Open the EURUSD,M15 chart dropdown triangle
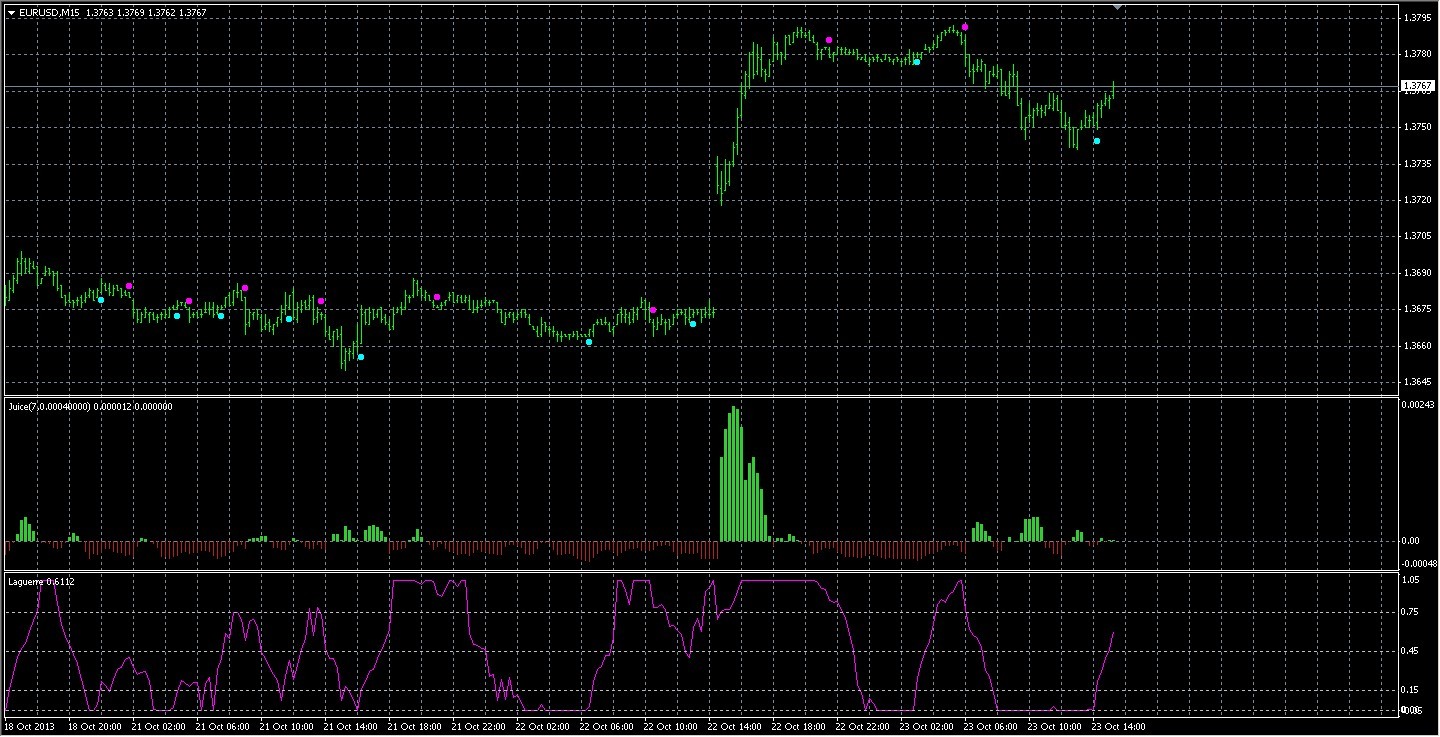 pyautogui.click(x=11, y=13)
